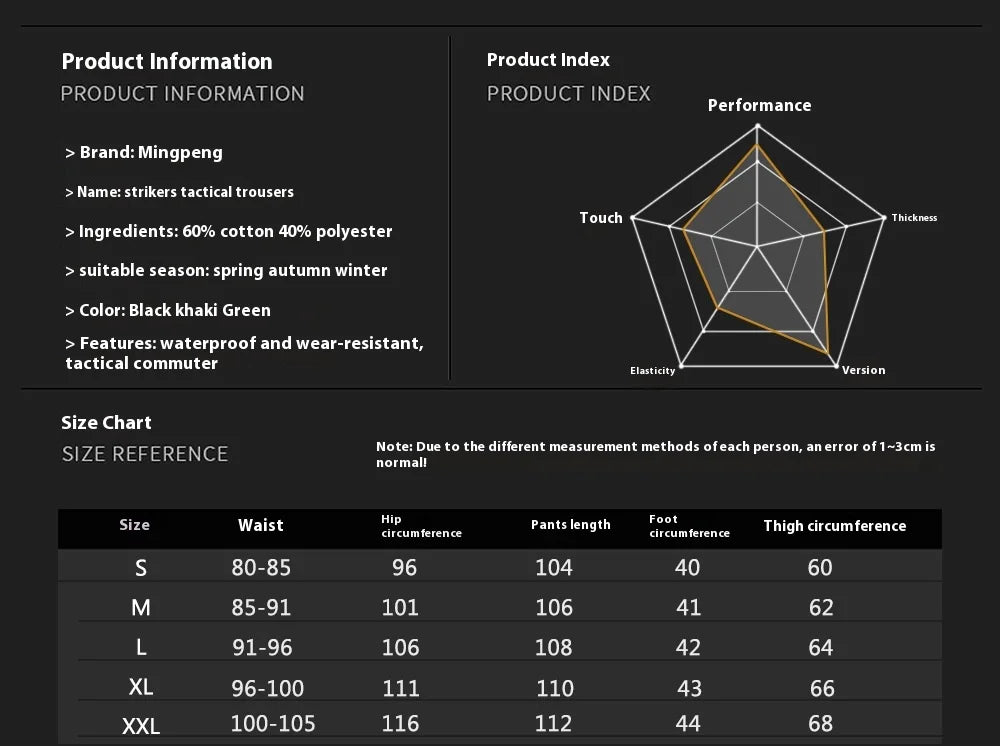Click the Size Chart heading

click(107, 423)
